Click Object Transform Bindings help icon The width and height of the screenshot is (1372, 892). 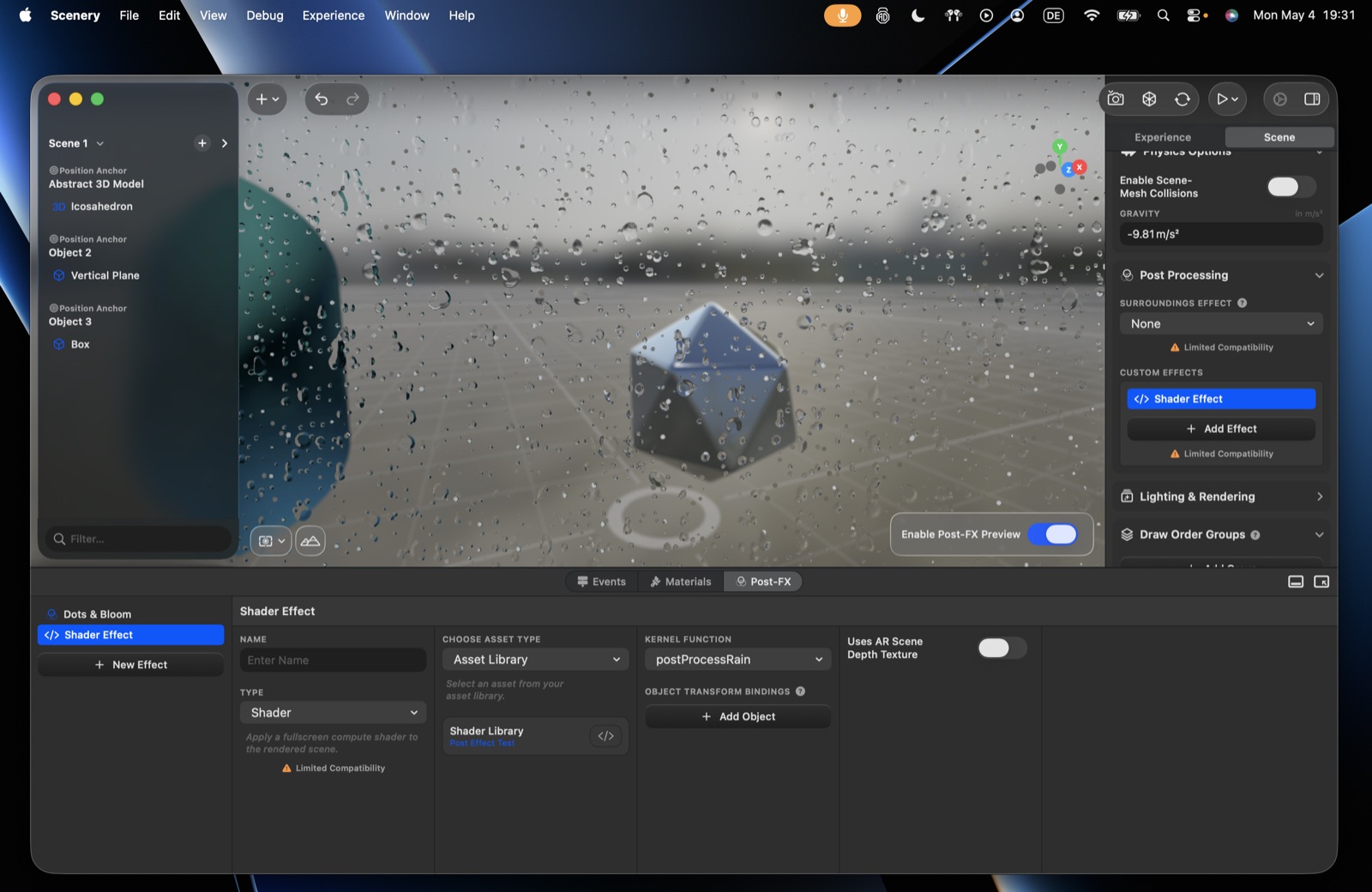[x=800, y=691]
